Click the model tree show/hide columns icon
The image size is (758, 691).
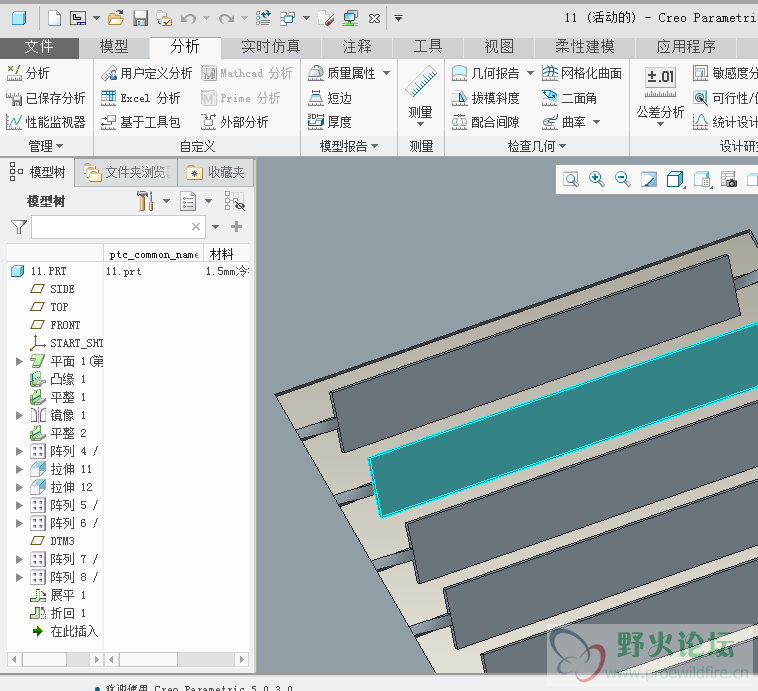point(234,201)
